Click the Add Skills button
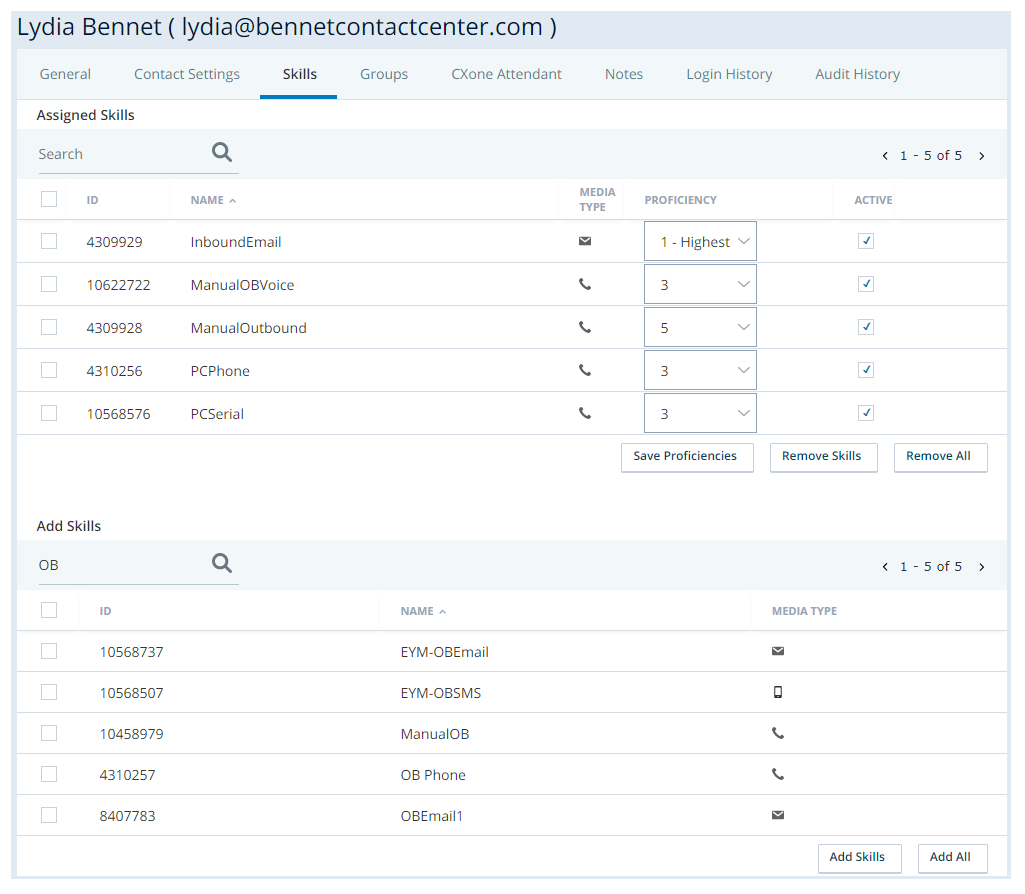This screenshot has width=1025, height=894. pos(860,858)
